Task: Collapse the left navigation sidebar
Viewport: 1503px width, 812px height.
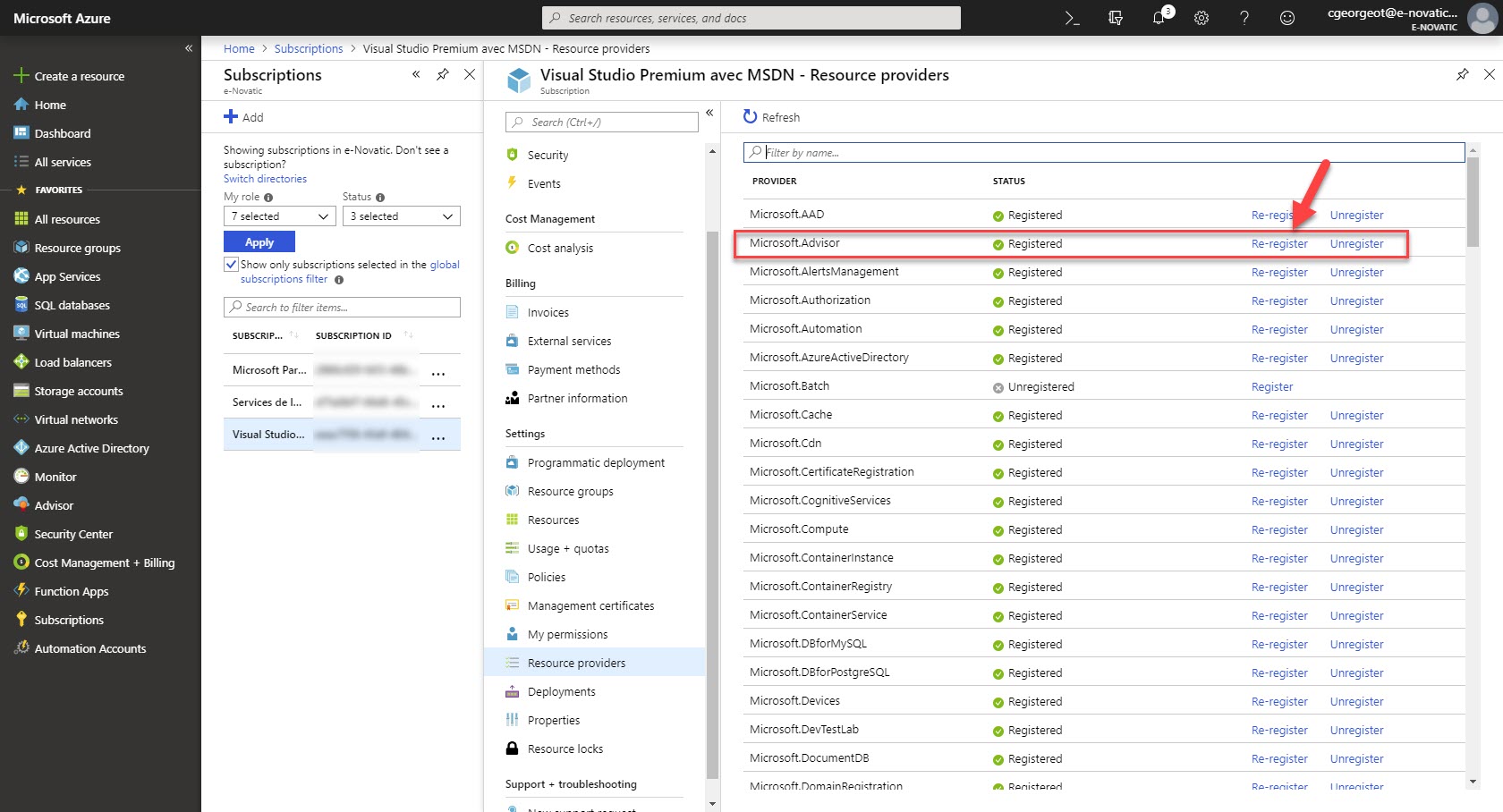Action: tap(189, 48)
